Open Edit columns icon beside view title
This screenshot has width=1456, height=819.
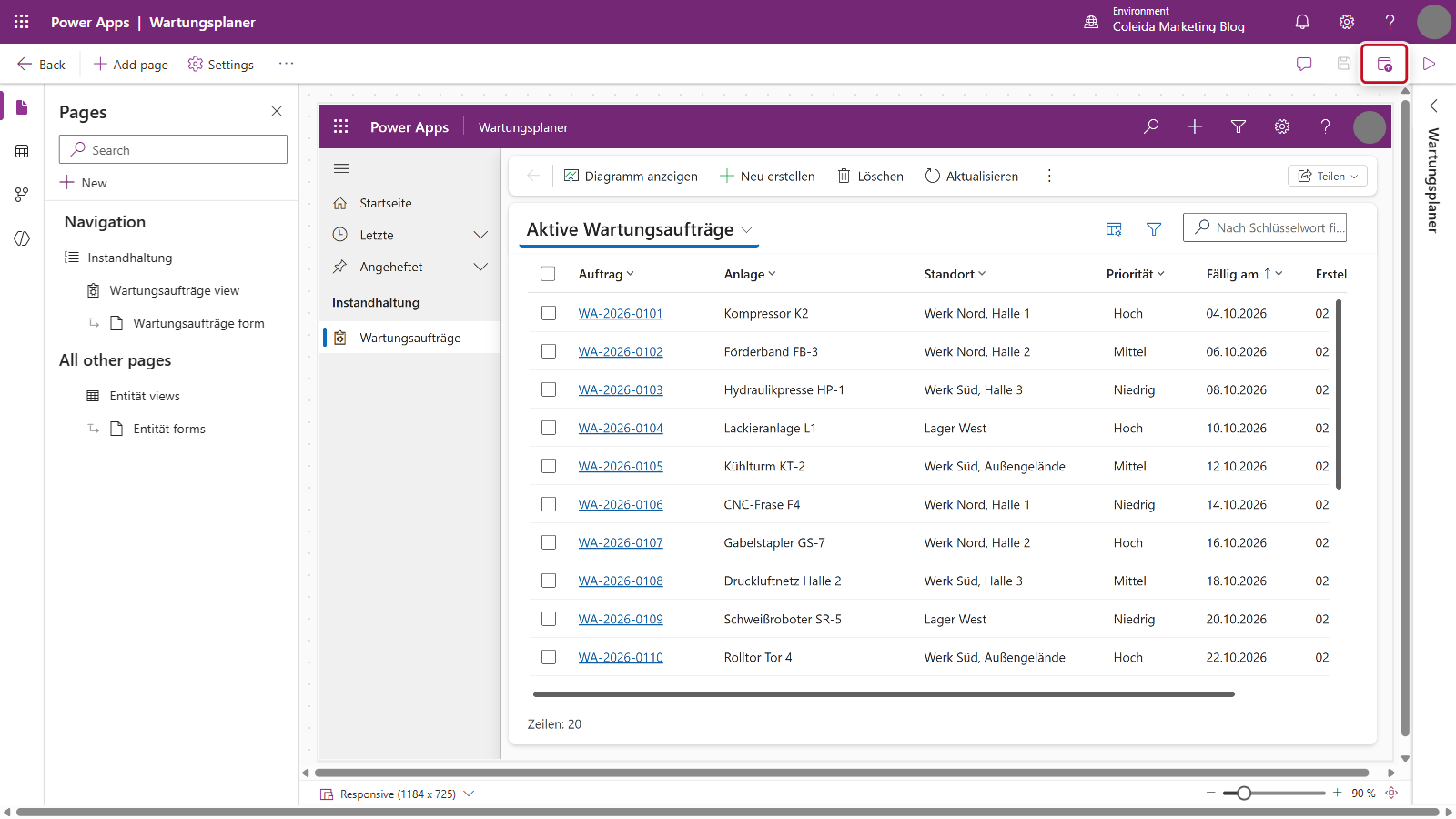[x=1114, y=229]
